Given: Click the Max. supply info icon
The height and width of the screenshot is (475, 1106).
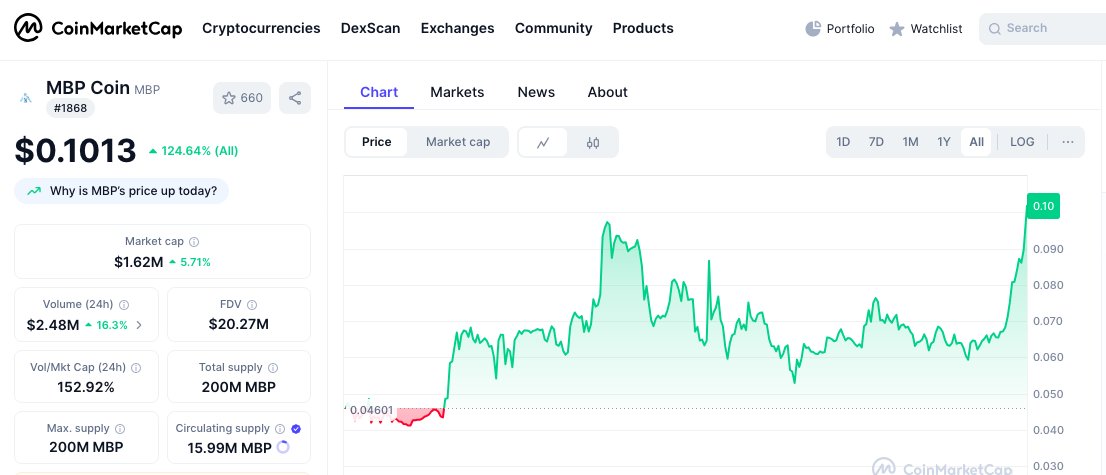Looking at the screenshot, I should [x=120, y=428].
